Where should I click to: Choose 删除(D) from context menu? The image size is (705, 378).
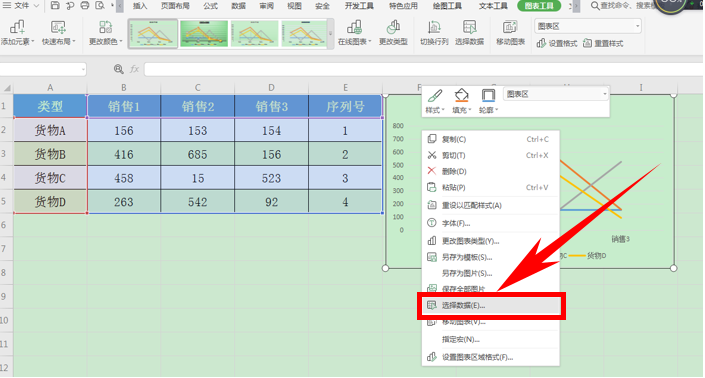(491, 171)
